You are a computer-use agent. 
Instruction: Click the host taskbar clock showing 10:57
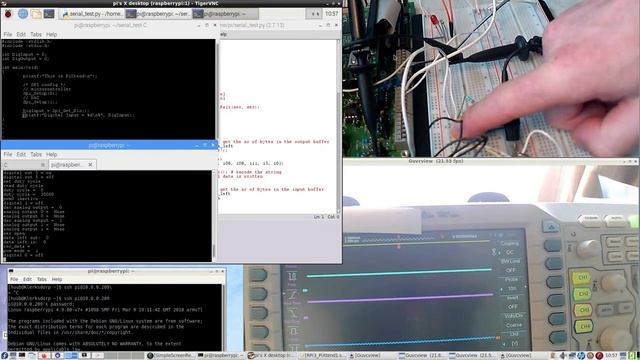pos(611,356)
